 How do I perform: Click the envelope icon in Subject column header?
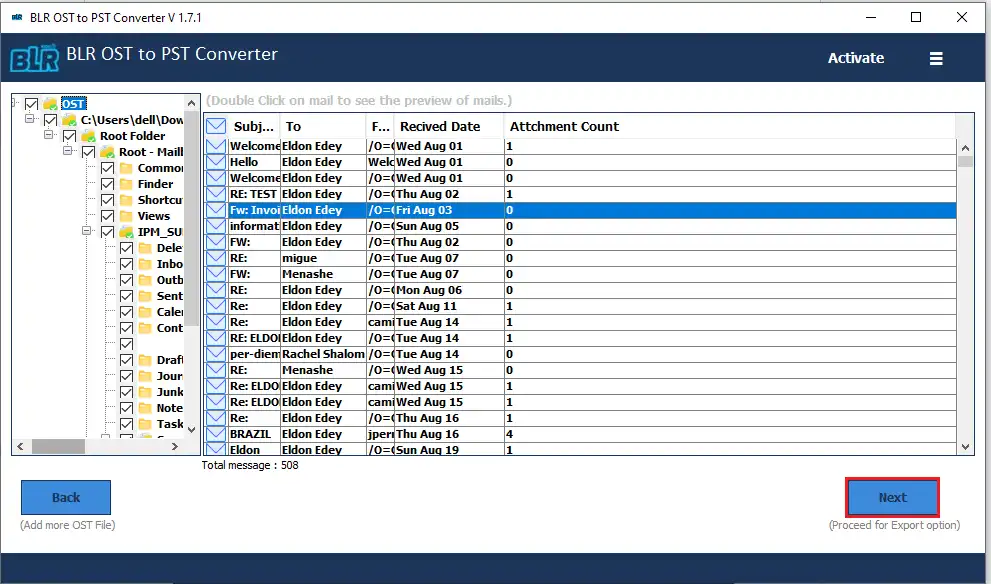[214, 125]
